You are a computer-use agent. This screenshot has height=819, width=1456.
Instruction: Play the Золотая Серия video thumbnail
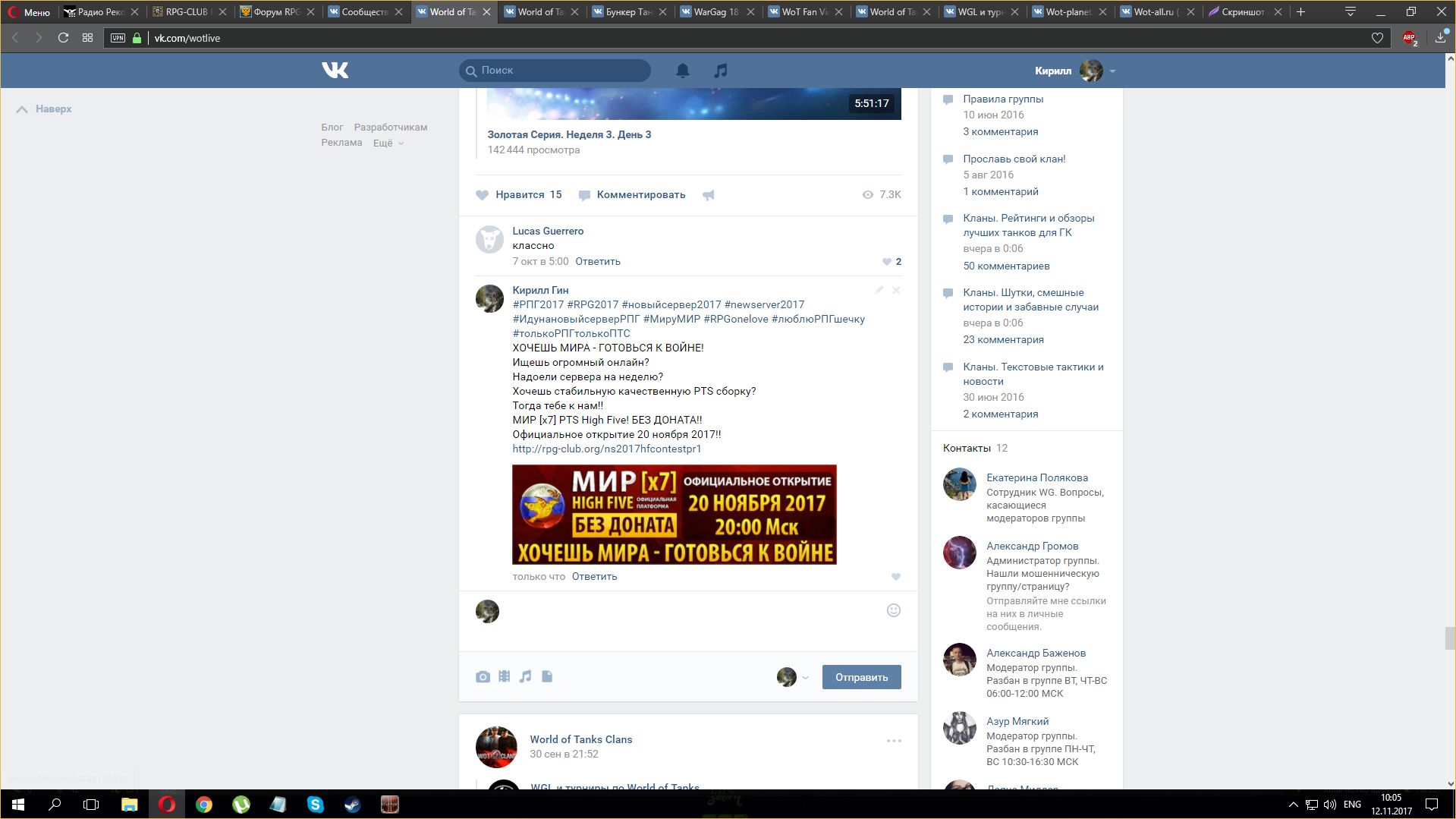pyautogui.click(x=694, y=103)
